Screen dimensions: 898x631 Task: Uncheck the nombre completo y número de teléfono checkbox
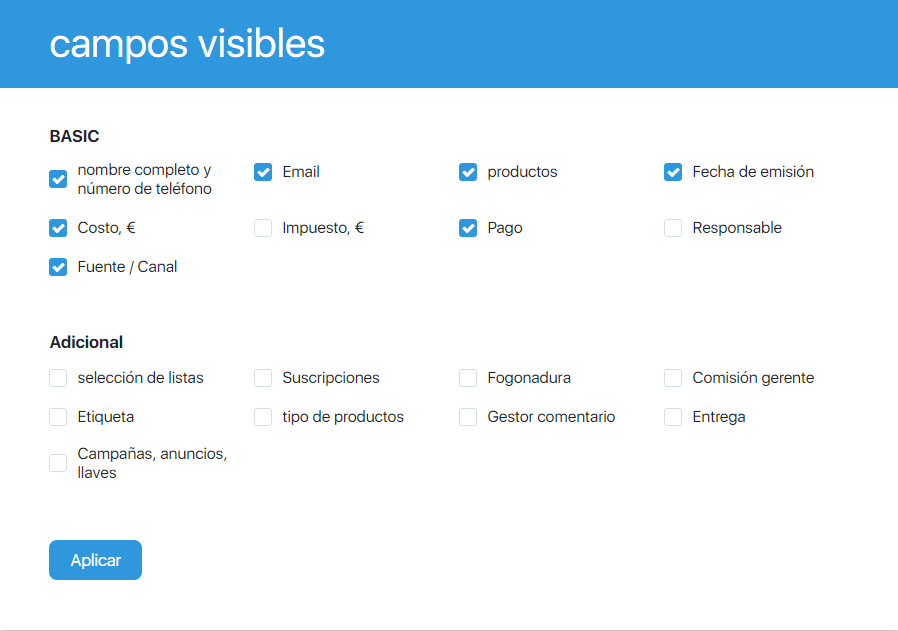coord(58,180)
